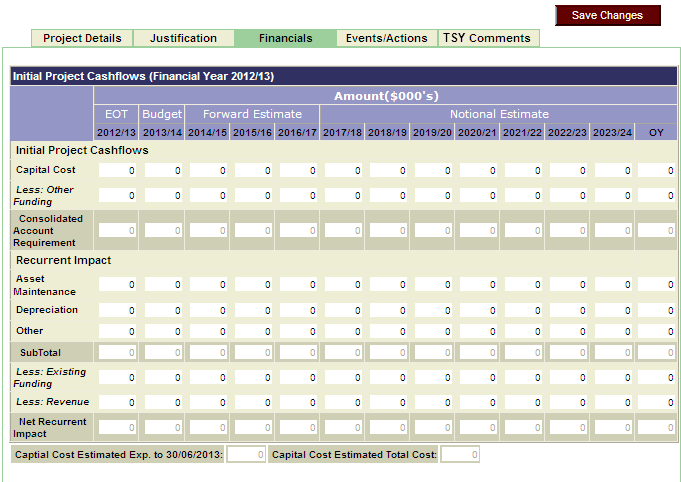Screen dimensions: 681x482
Task: Select Depreciation field for 2023/24
Action: [x=612, y=311]
